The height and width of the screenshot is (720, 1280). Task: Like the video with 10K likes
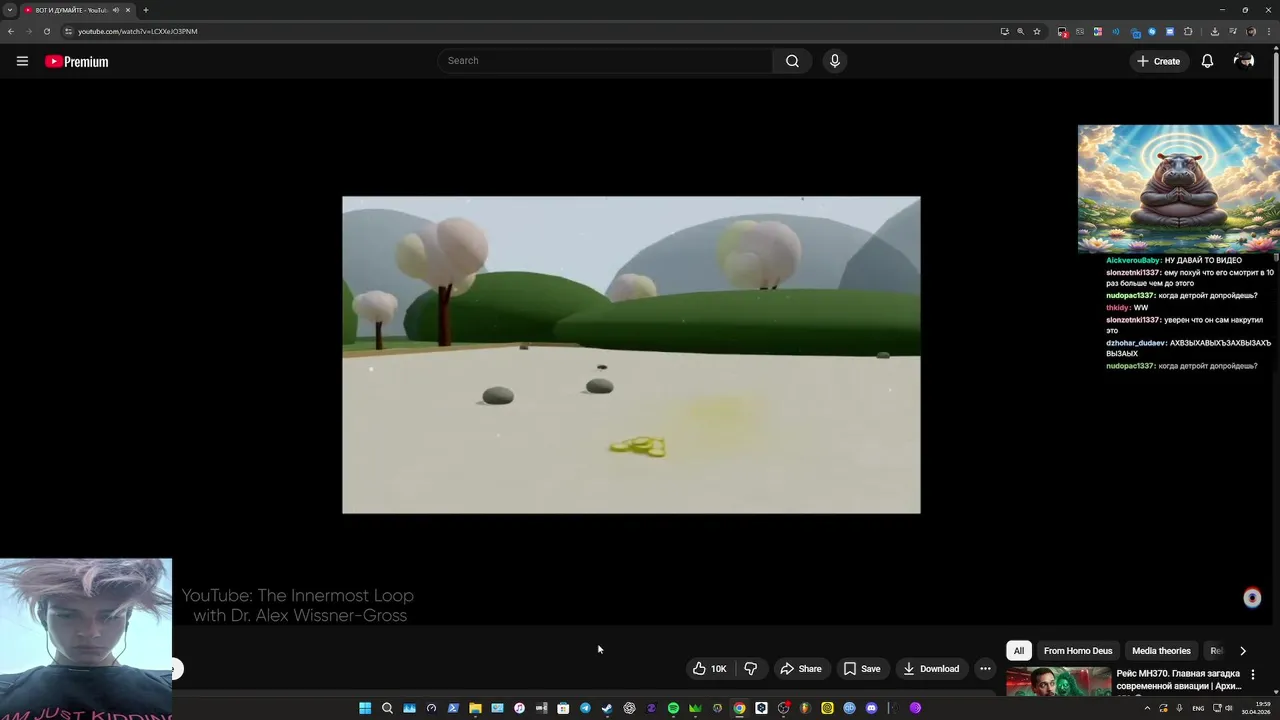[709, 669]
